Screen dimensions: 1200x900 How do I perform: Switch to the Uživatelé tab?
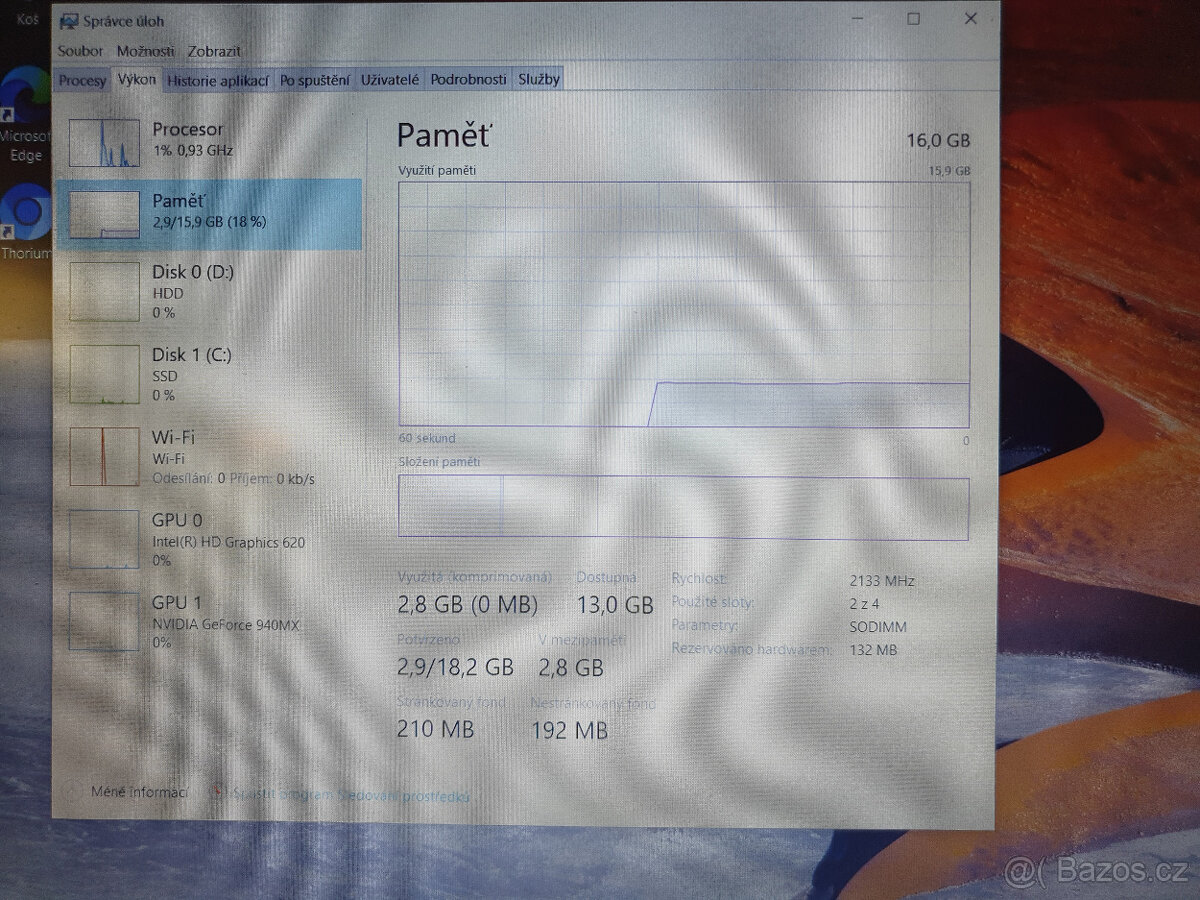(x=389, y=80)
